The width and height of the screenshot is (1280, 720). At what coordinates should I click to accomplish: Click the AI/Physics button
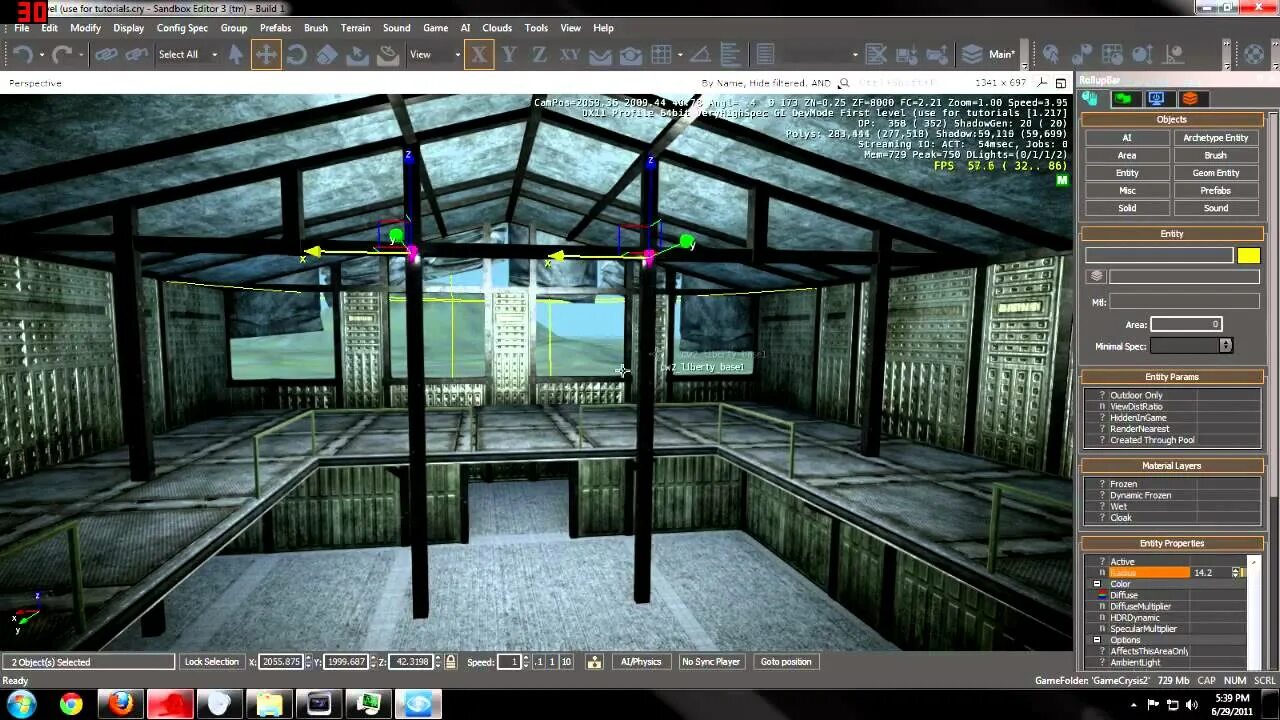641,662
